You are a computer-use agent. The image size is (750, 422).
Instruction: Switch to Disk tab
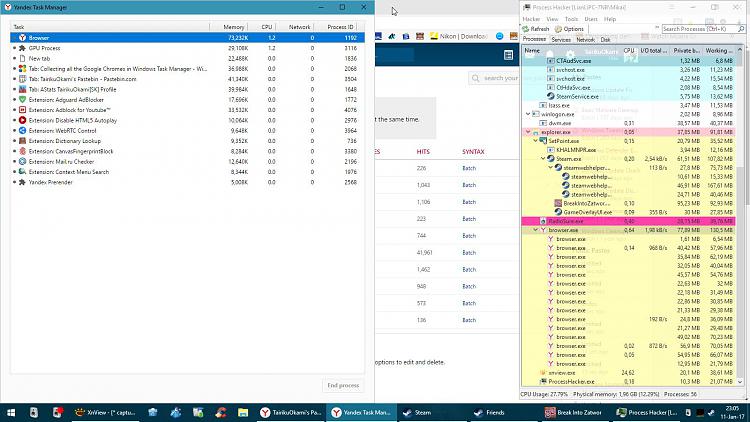point(605,40)
